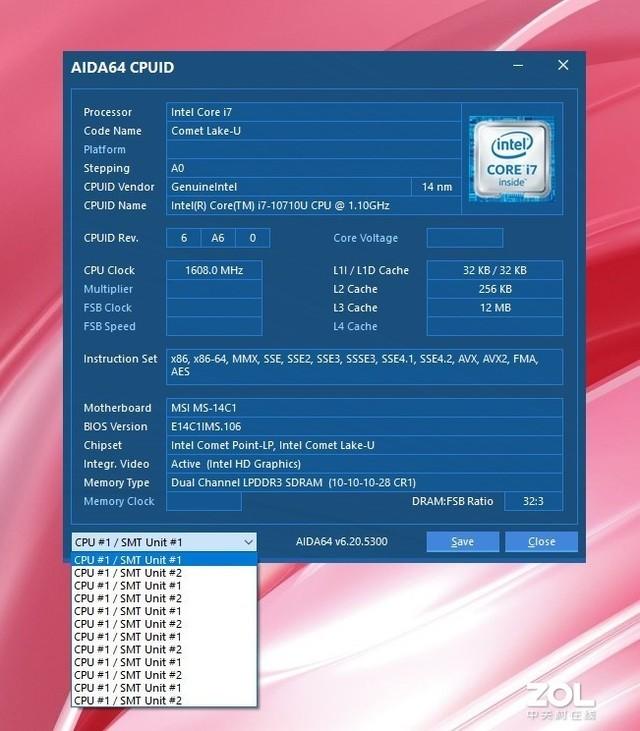Image resolution: width=640 pixels, height=731 pixels.
Task: Pick the SMT Unit #2 entry directly under the highlighted row
Action: pos(164,573)
